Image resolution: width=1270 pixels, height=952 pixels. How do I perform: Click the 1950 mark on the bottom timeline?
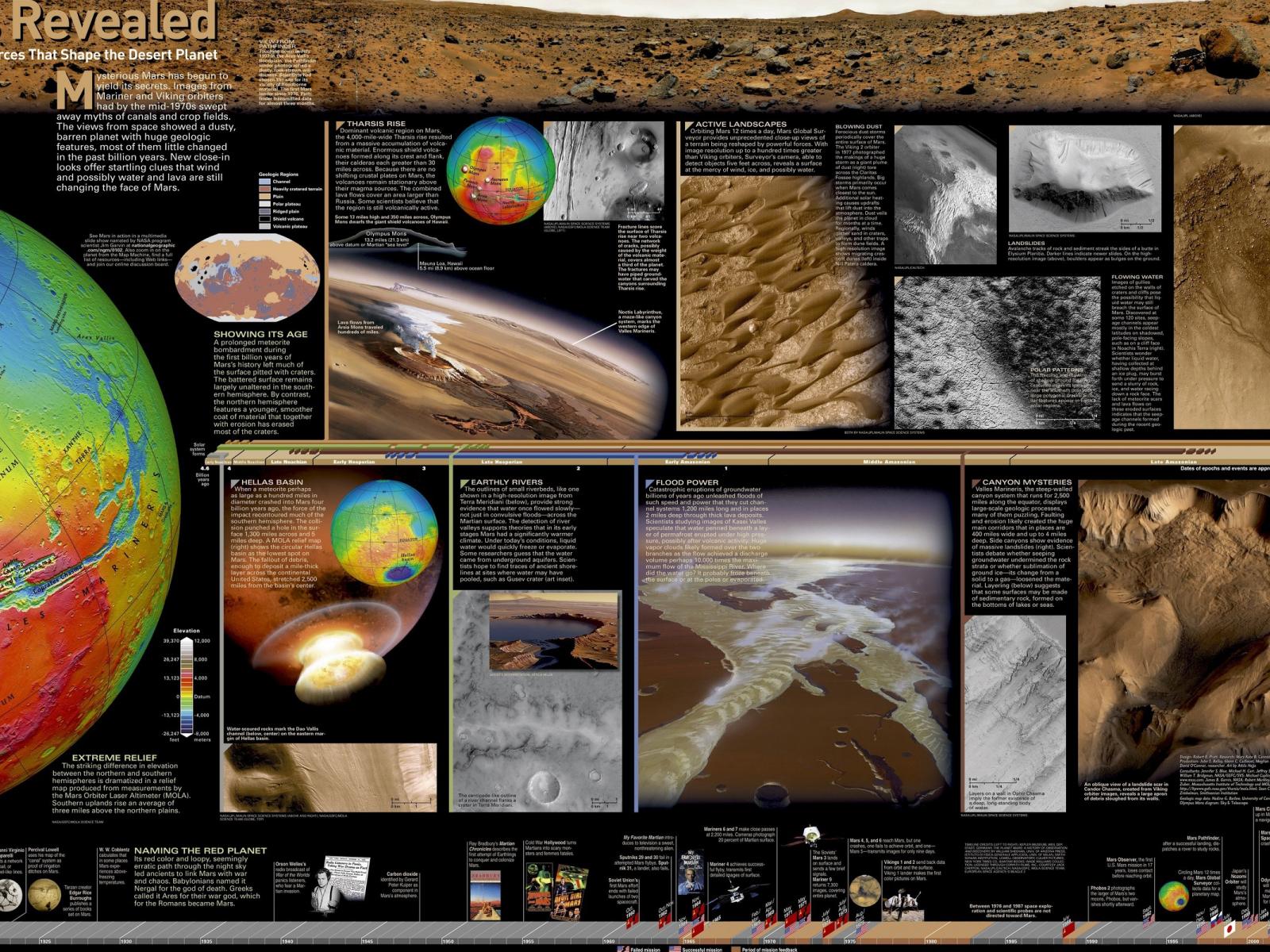coord(448,941)
